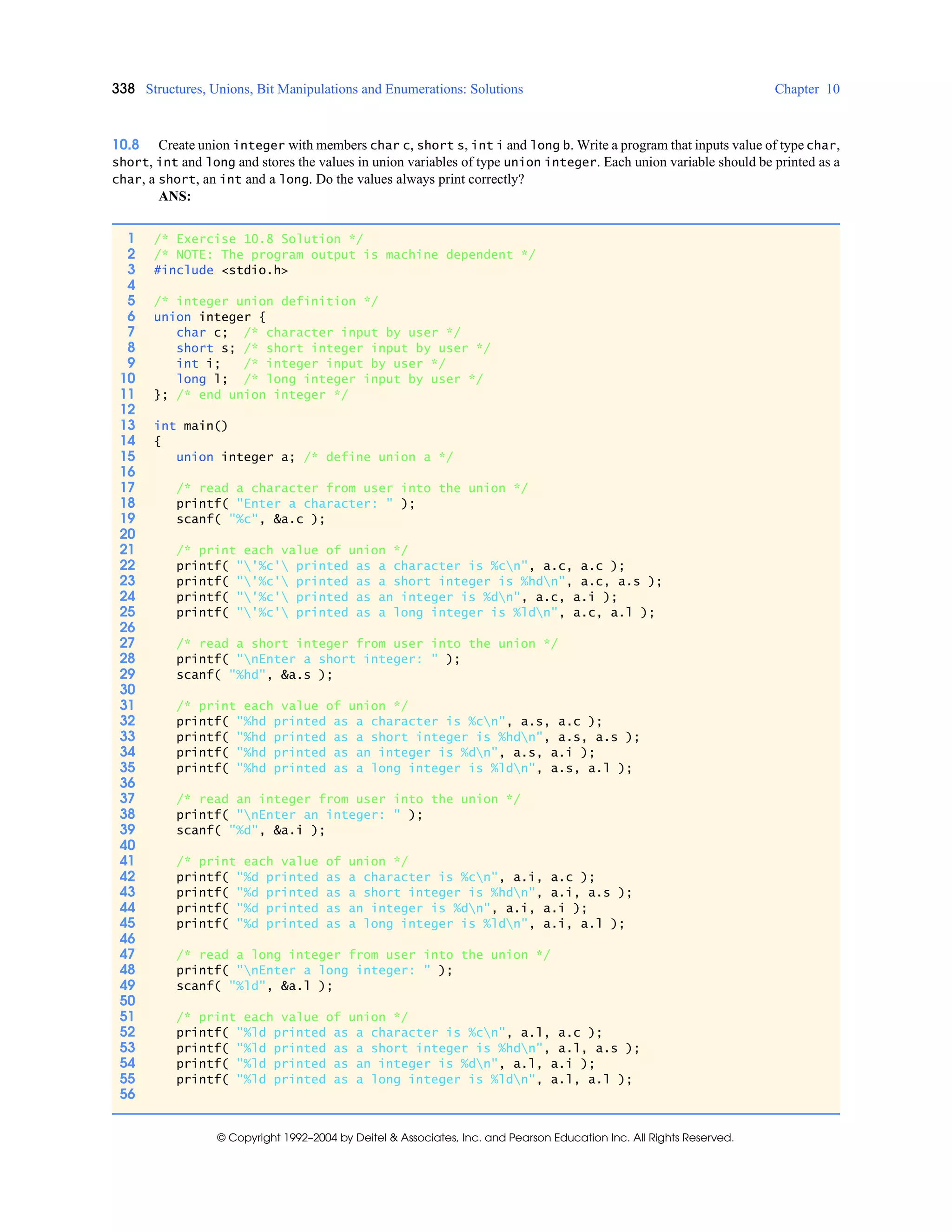Viewport: 952px width, 1232px height.
Task: Click printf on line 33 with a.s, a.s
Action: point(408,737)
